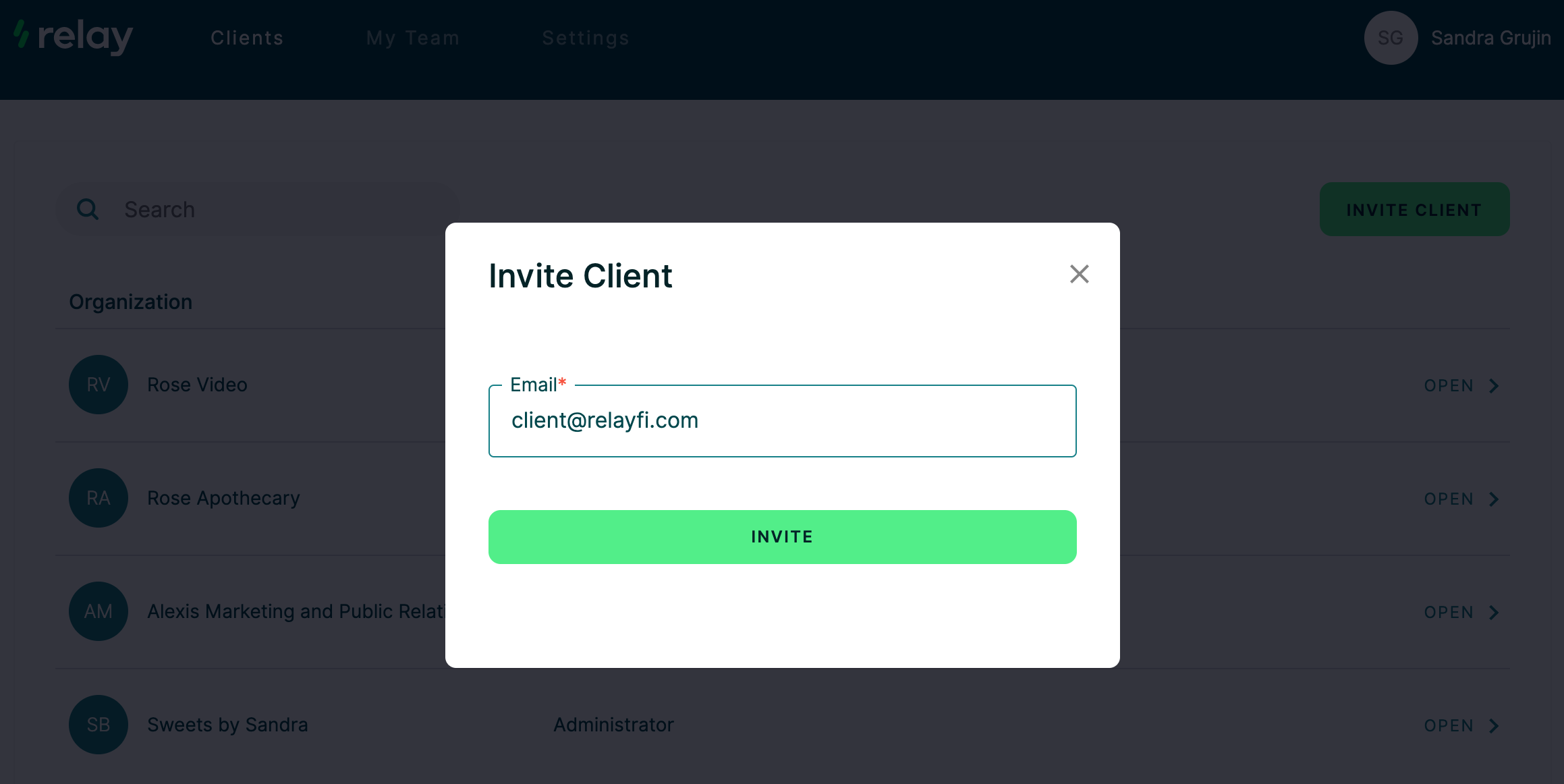
Task: Open the SG user avatar
Action: 1391,38
